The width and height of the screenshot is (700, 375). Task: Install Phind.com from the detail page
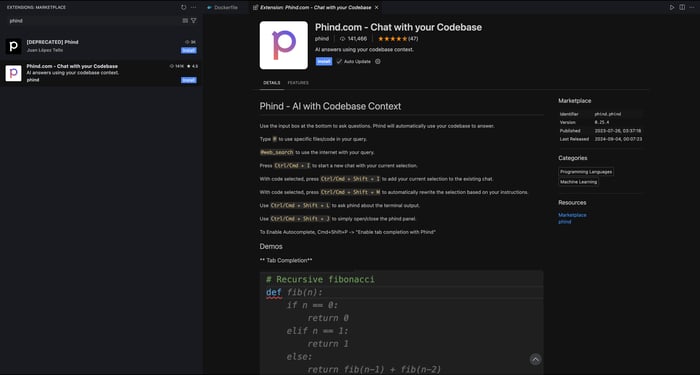coord(324,62)
